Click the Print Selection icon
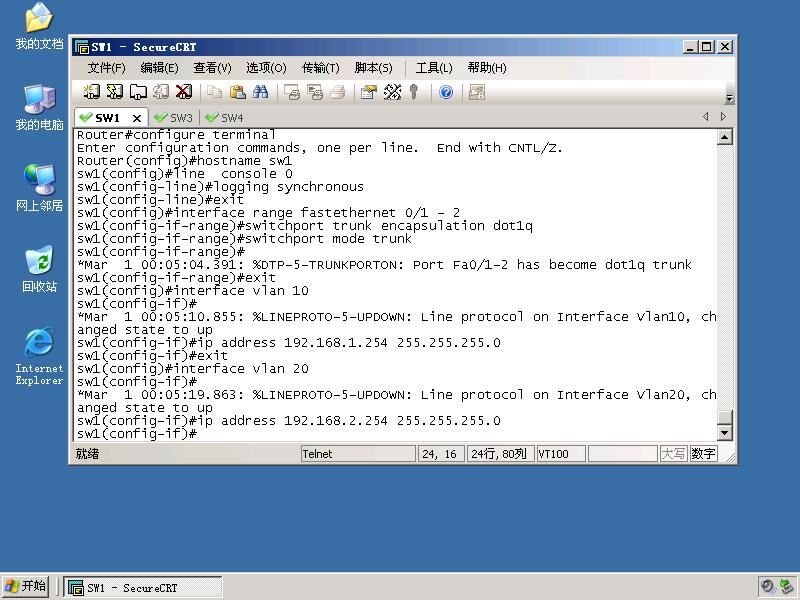This screenshot has height=600, width=800. click(315, 92)
